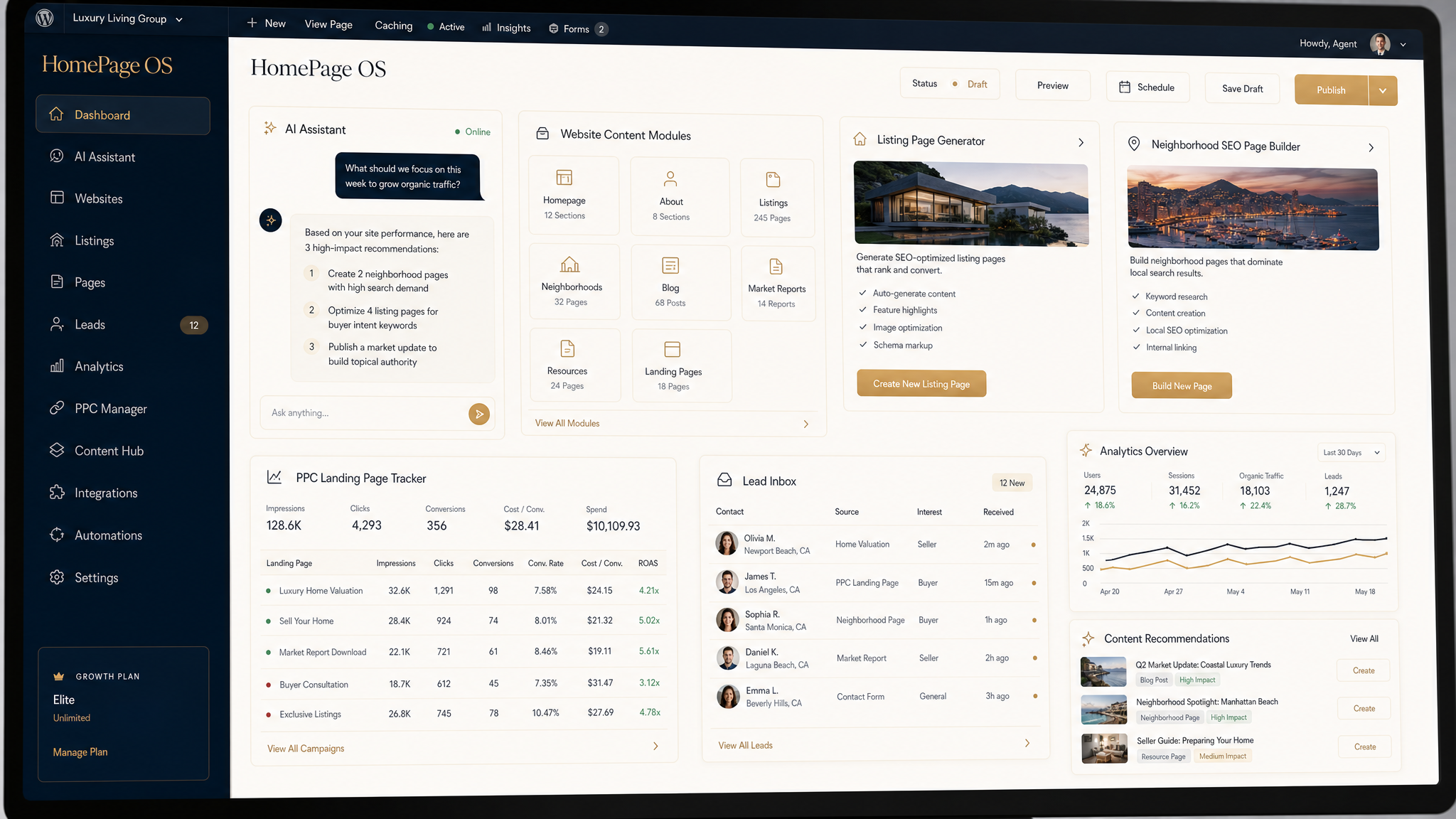
Task: Open the Publish options dropdown arrow
Action: 1383,91
